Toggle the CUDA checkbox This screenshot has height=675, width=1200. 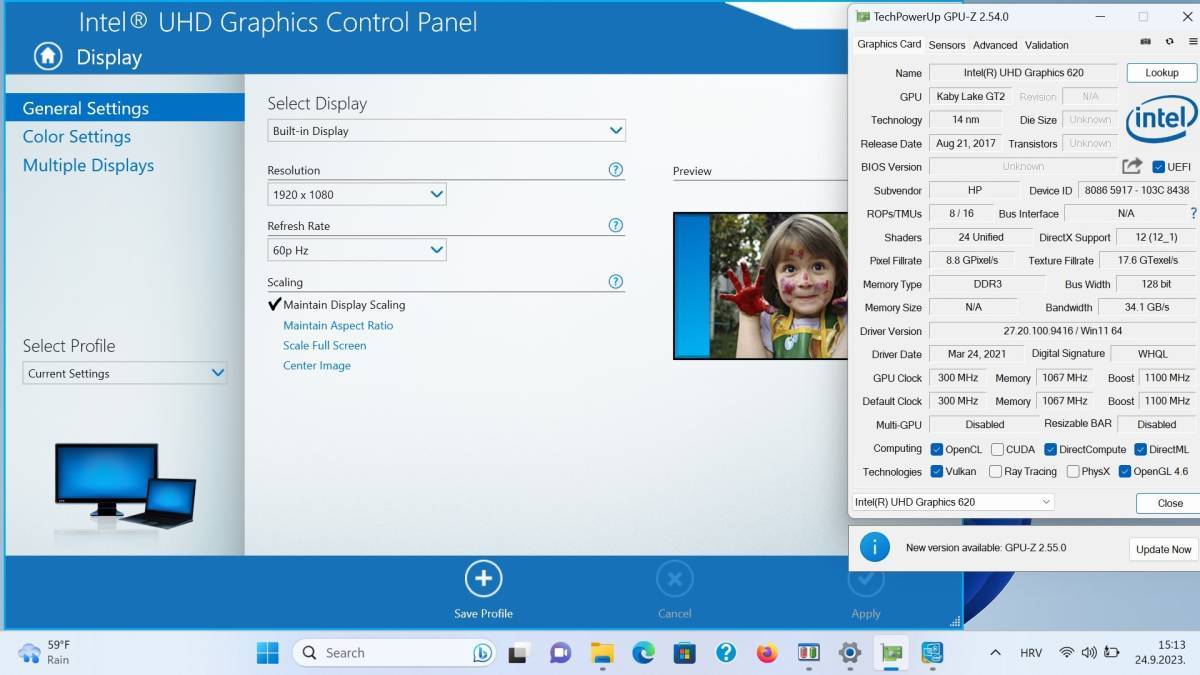tap(996, 449)
